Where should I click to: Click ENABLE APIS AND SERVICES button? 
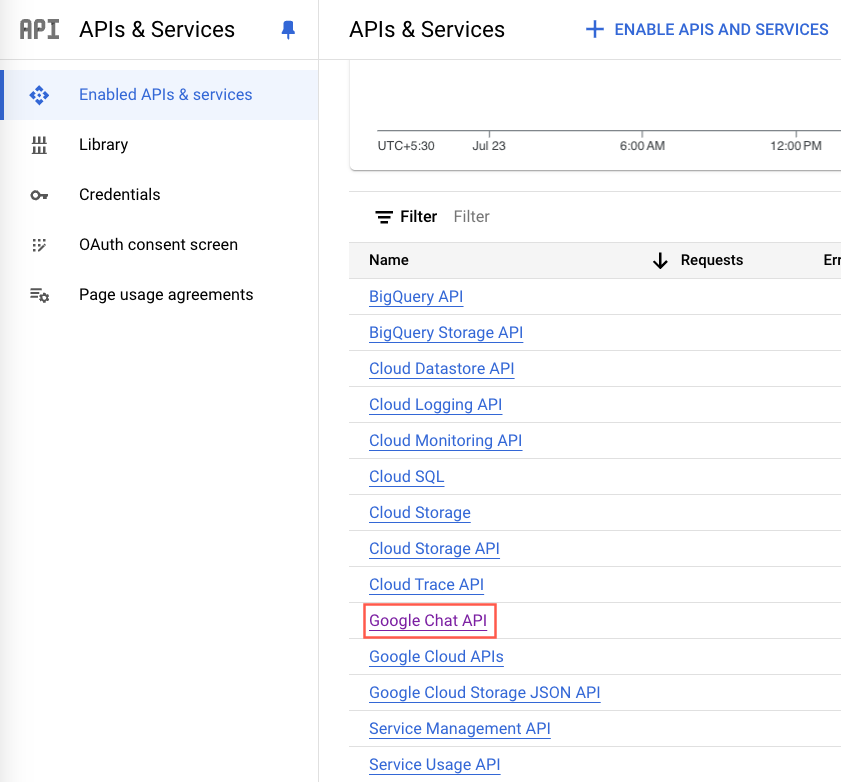tap(707, 29)
